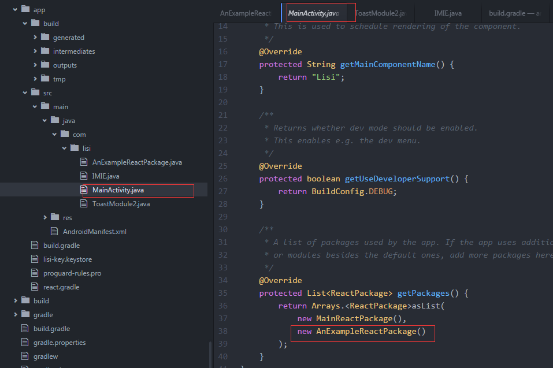The height and width of the screenshot is (369, 554).
Task: Collapse the com folder chevron
Action: click(x=54, y=134)
